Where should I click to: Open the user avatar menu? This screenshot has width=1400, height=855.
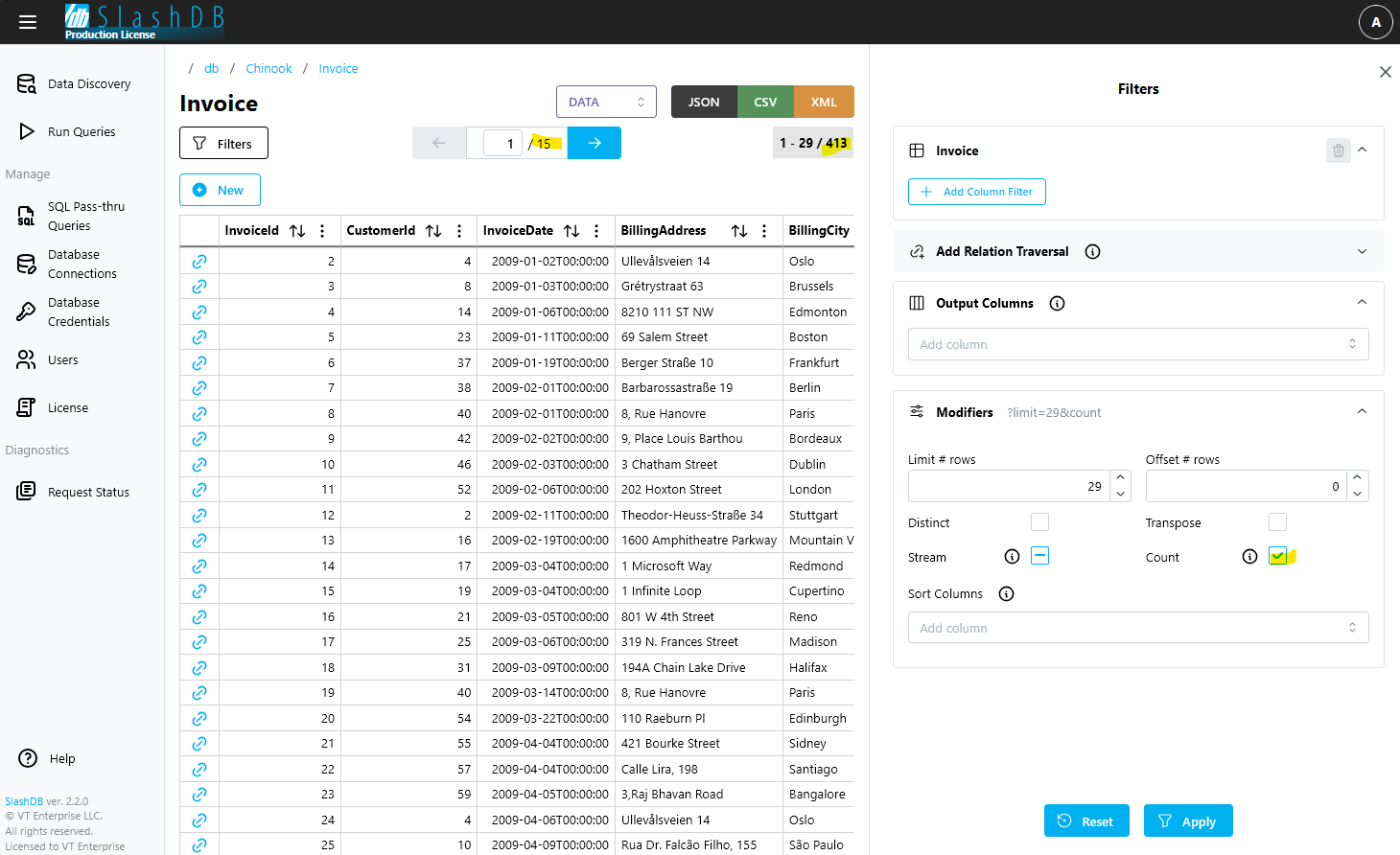pyautogui.click(x=1375, y=22)
